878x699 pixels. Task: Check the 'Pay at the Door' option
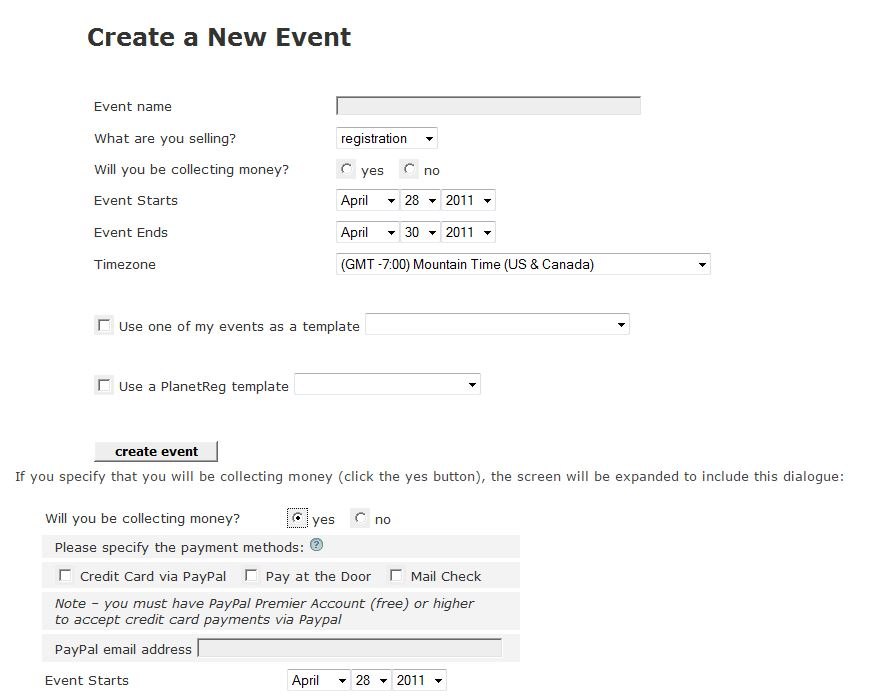pos(251,575)
